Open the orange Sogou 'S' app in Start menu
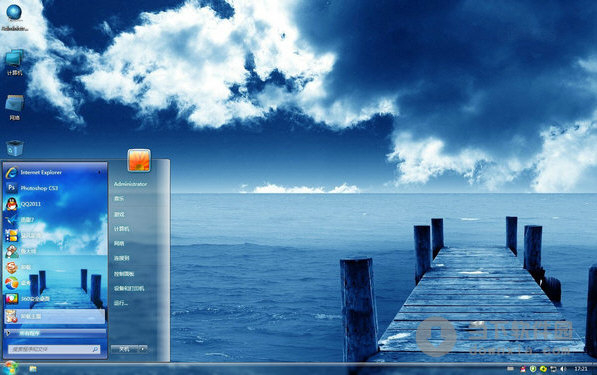Screen dimensions: 597x375 (11, 267)
